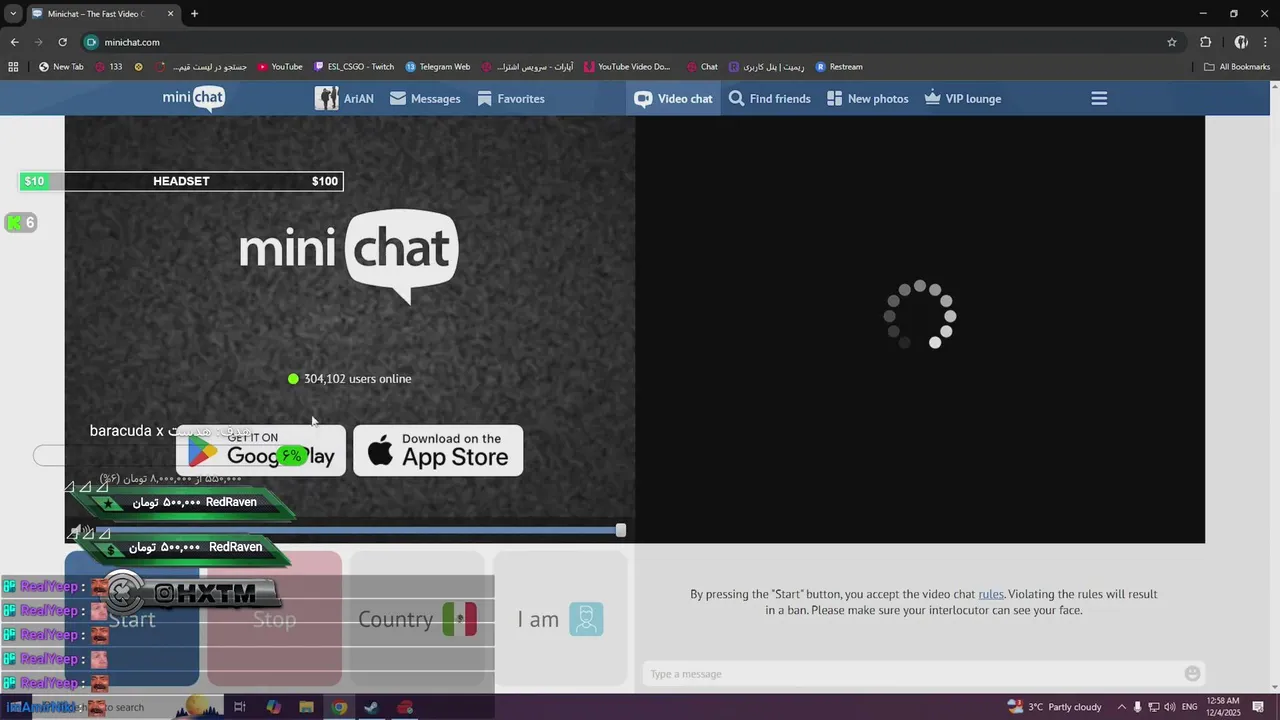Viewport: 1280px width, 720px height.
Task: Open a new Chrome tab
Action: [x=194, y=14]
